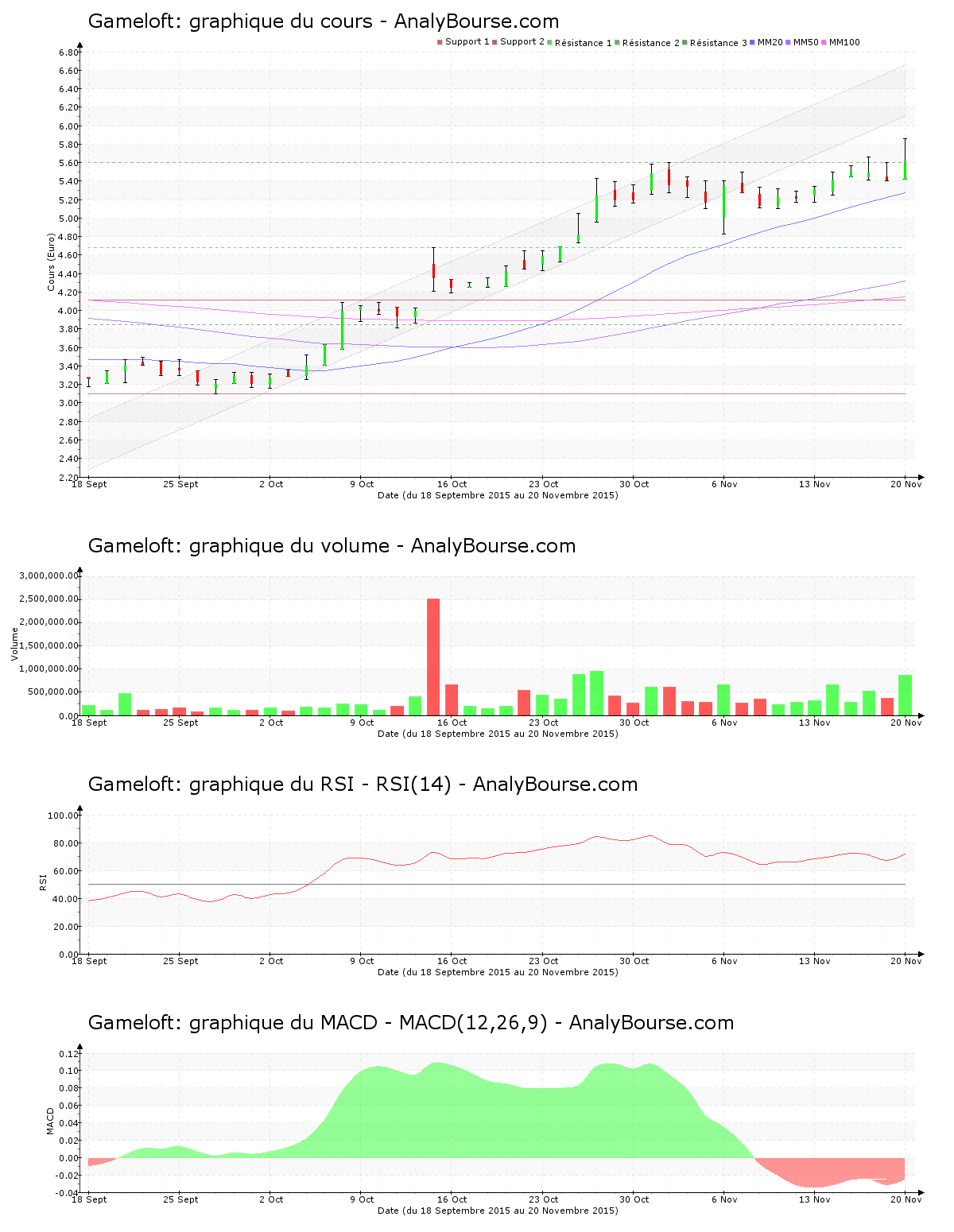This screenshot has width=954, height=1232.
Task: Click the '16 Oct' date tick under the price chart
Action: [x=452, y=484]
